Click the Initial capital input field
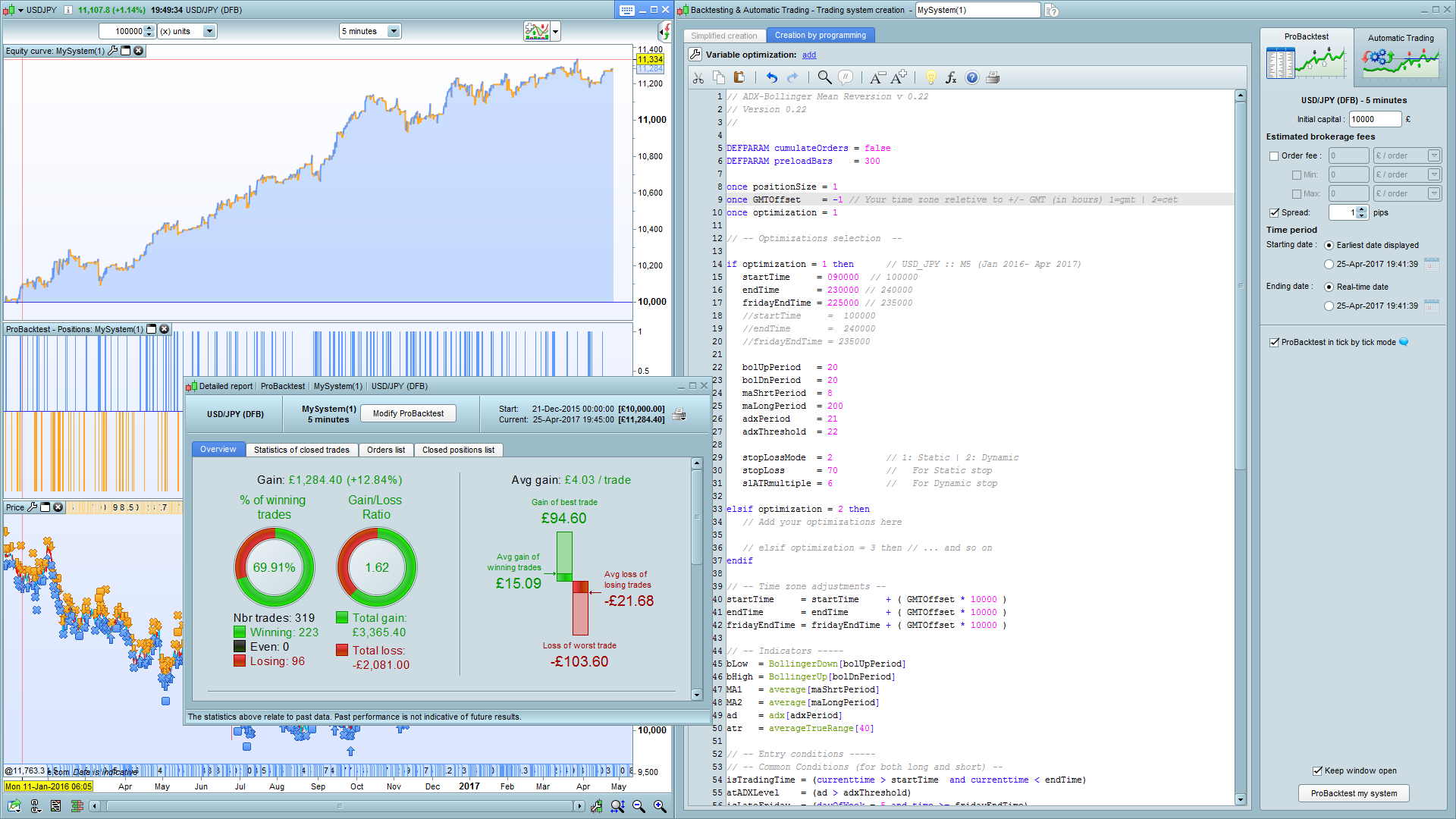This screenshot has width=1456, height=819. [1374, 119]
